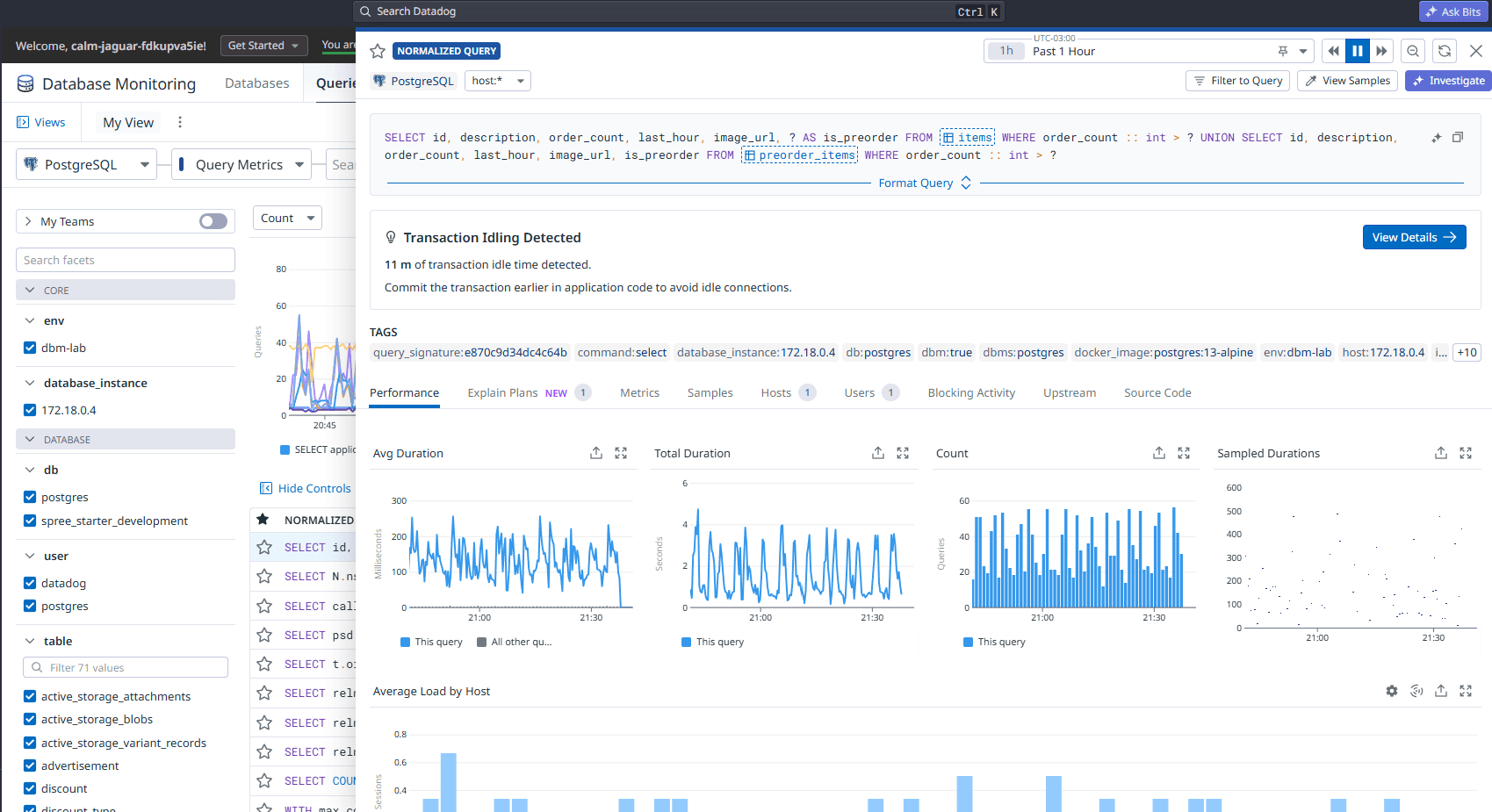Click the Search facets field
The height and width of the screenshot is (812, 1492).
point(126,260)
